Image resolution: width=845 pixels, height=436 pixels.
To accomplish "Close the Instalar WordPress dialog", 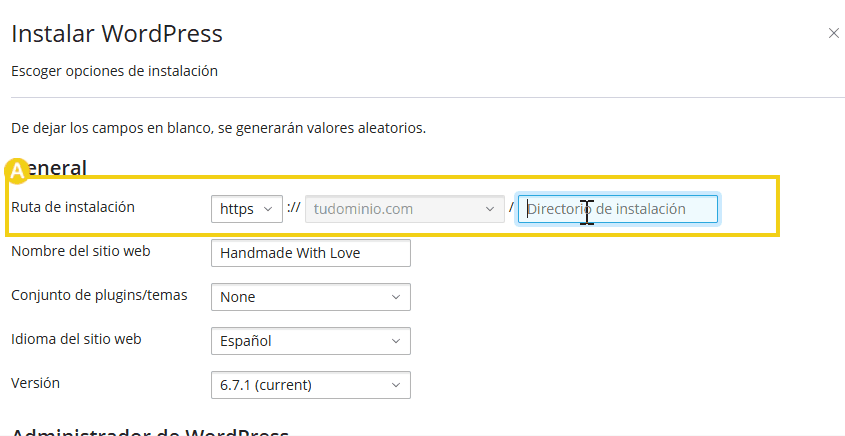I will 833,33.
